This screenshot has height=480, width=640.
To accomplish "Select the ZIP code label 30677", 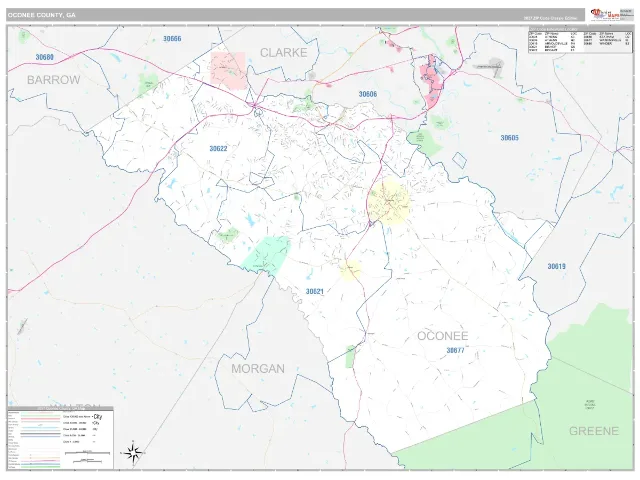I will point(456,351).
